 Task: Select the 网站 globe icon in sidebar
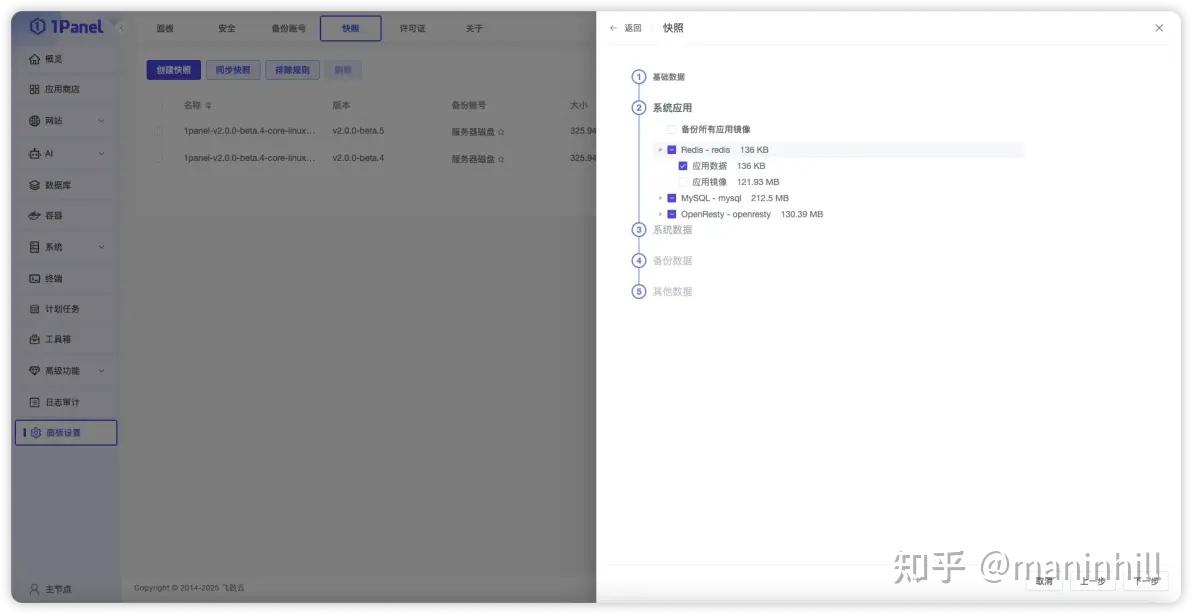pos(34,121)
